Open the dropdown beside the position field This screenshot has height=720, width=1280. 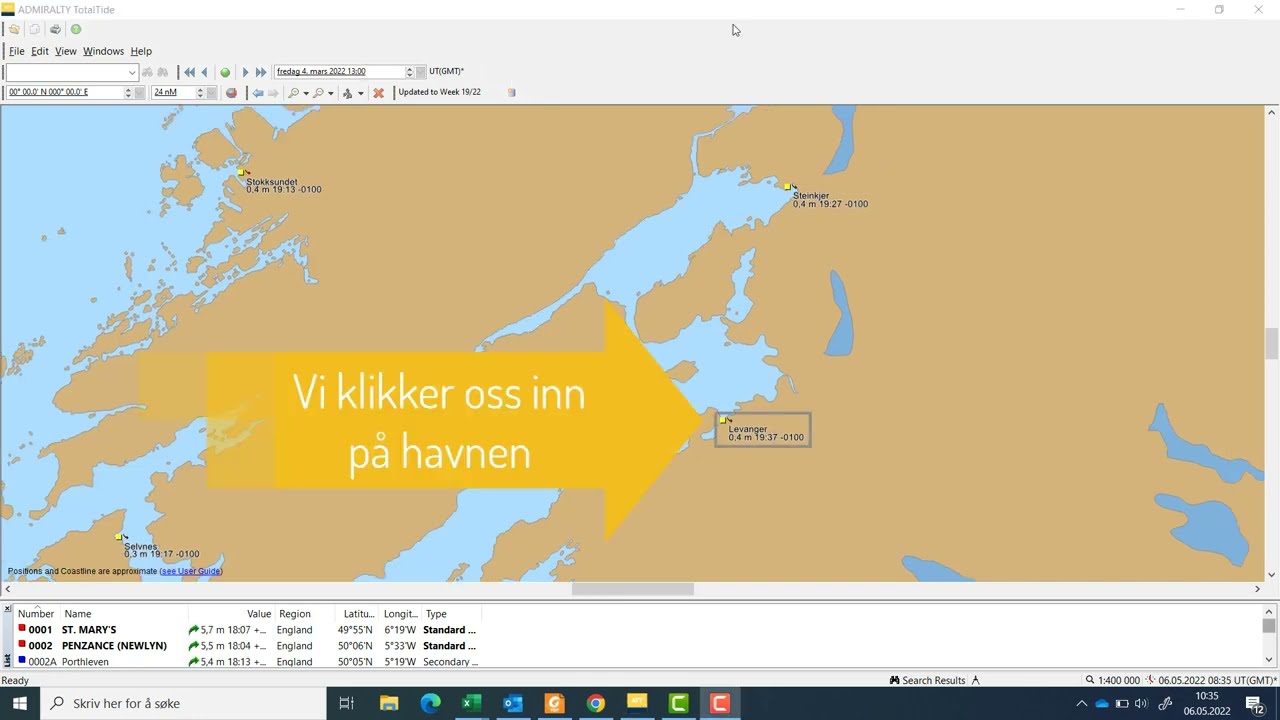(x=140, y=92)
